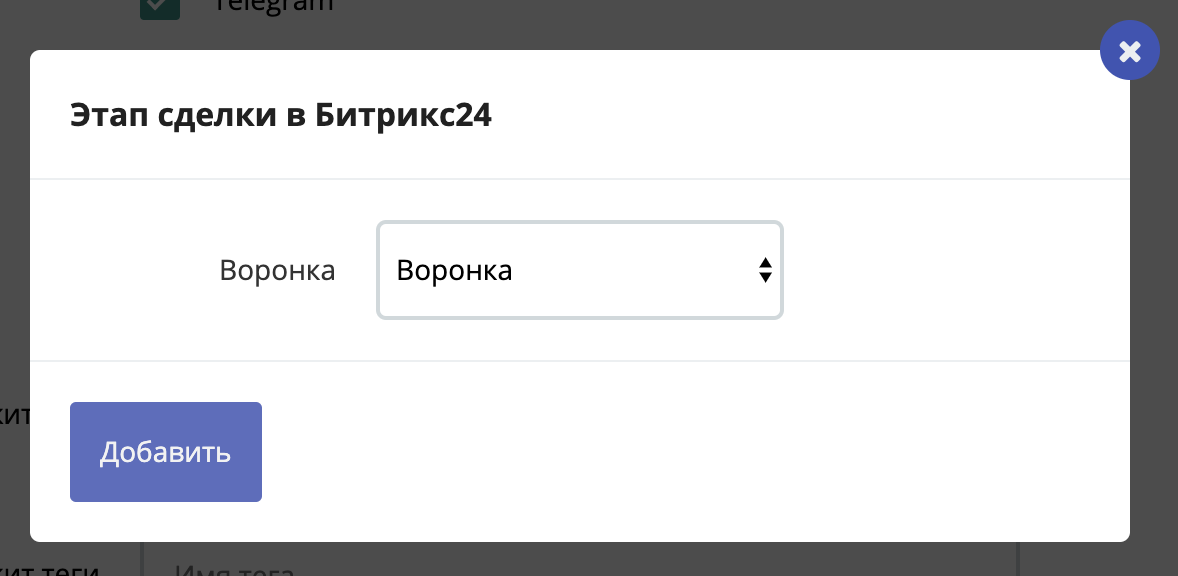Click the dialog header area right of the title
The height and width of the screenshot is (576, 1178).
(800, 116)
